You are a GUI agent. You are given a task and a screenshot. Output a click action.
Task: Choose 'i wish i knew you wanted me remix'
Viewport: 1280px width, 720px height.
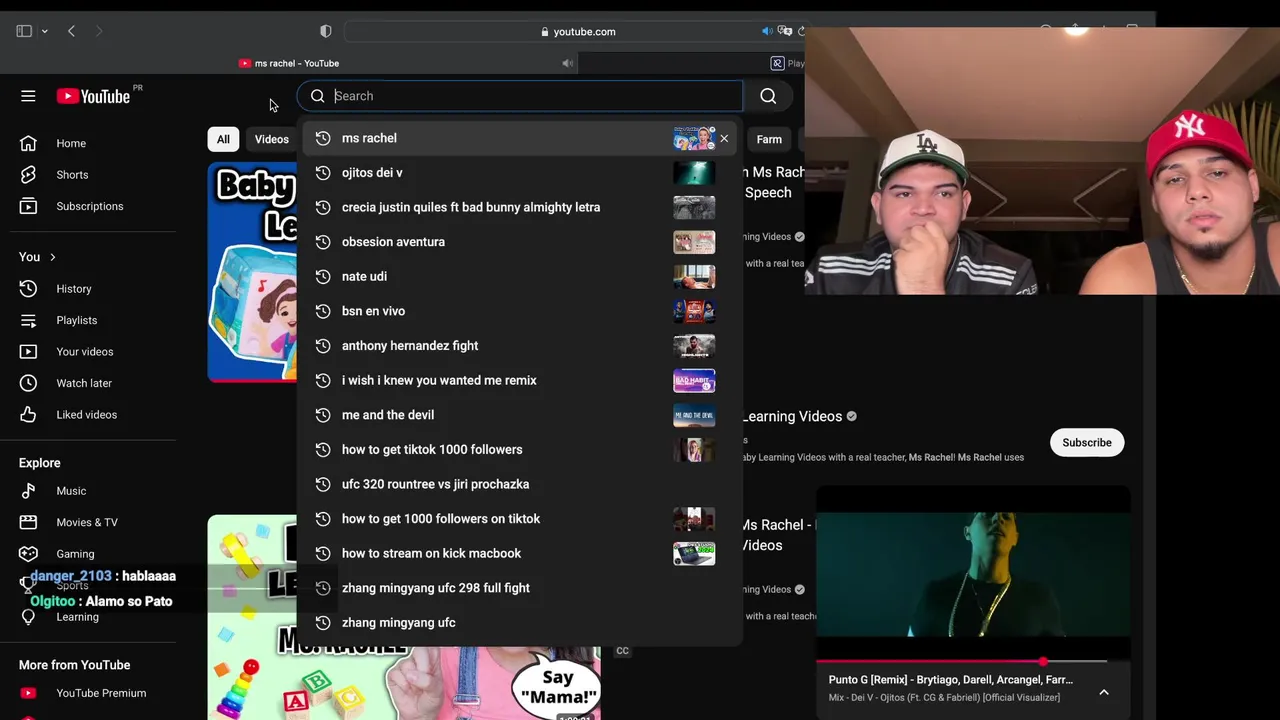[x=519, y=380]
